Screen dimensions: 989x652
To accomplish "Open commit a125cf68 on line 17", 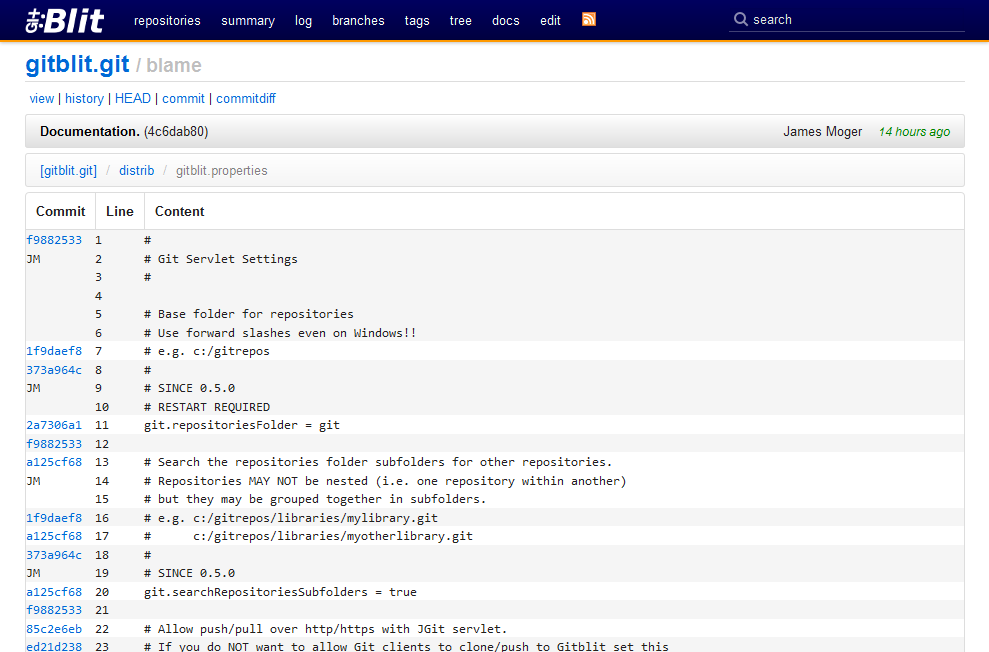I will 54,536.
